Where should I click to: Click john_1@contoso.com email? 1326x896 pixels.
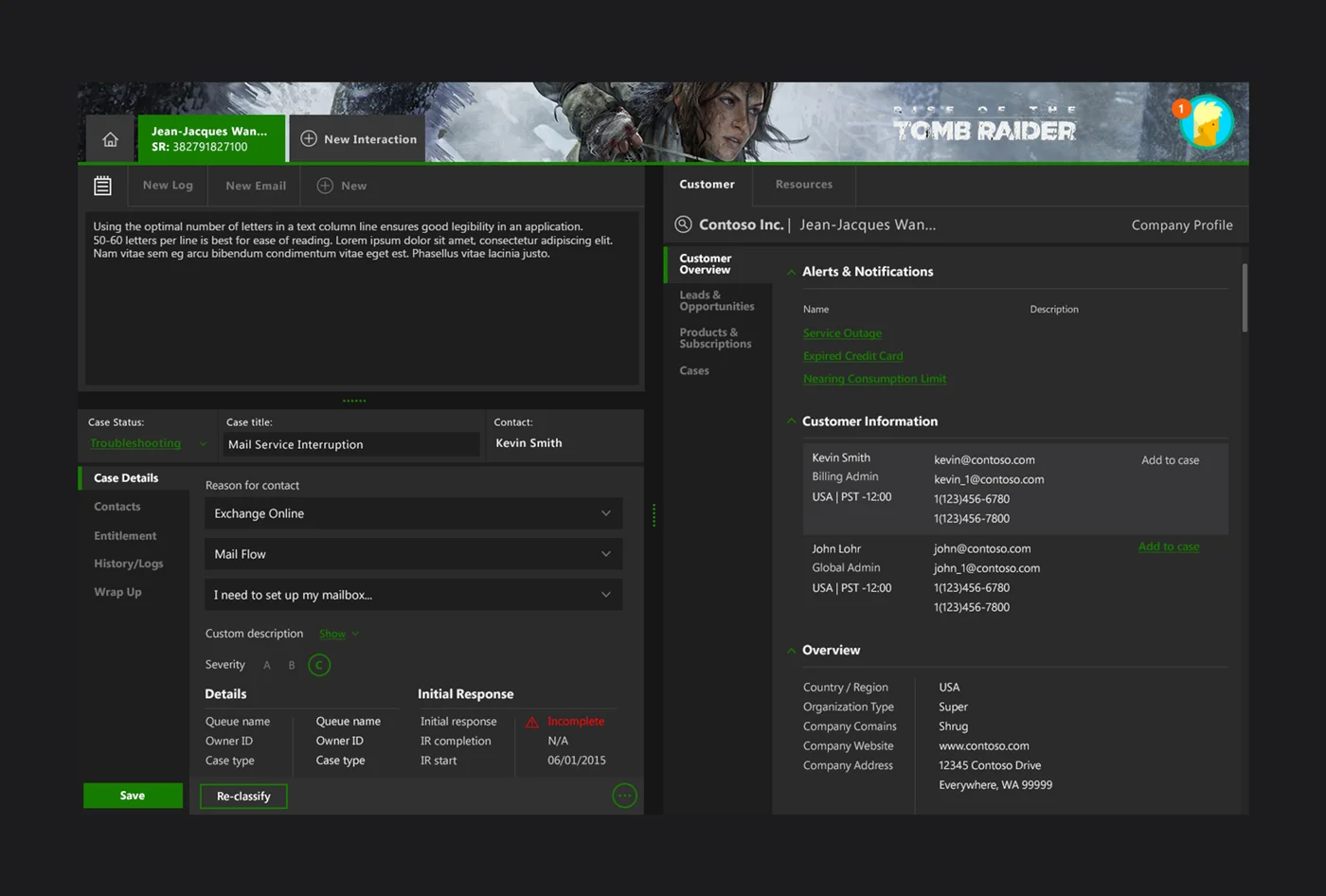pyautogui.click(x=987, y=568)
